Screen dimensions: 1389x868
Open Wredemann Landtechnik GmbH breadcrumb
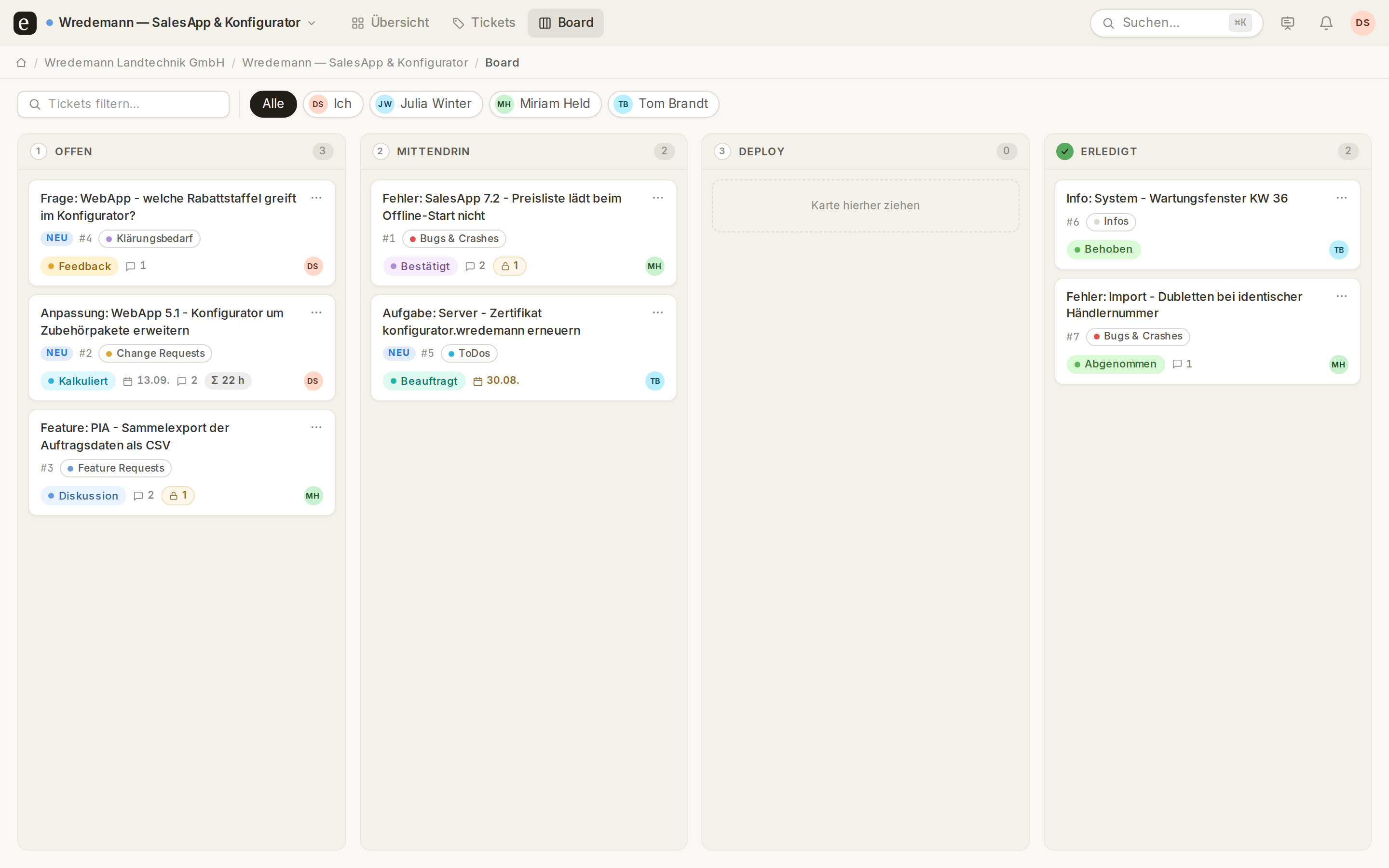coord(134,63)
